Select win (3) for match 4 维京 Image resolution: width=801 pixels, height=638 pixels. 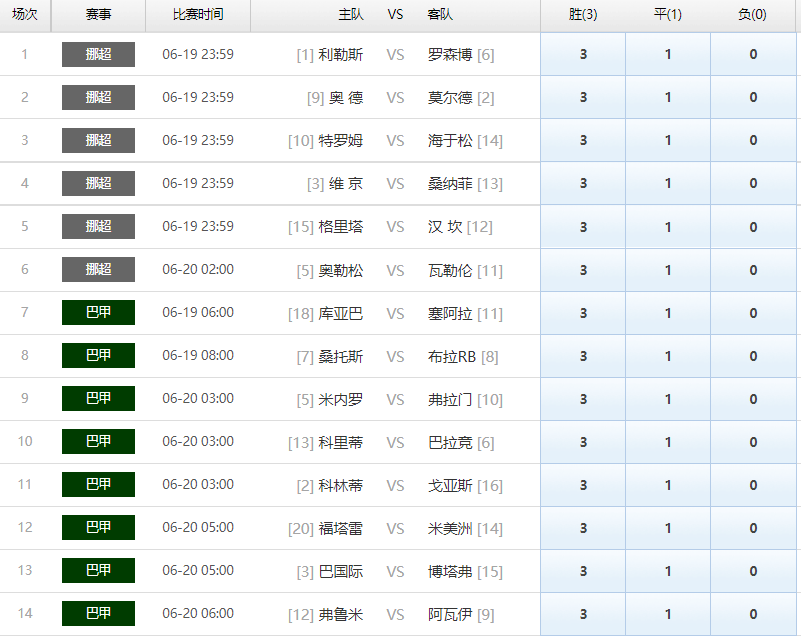(x=583, y=183)
